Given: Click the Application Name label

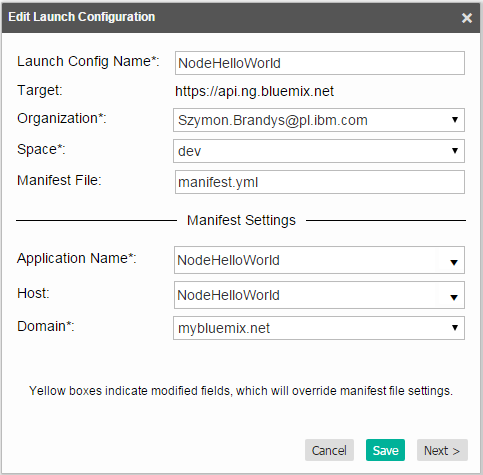Looking at the screenshot, I should tap(77, 258).
